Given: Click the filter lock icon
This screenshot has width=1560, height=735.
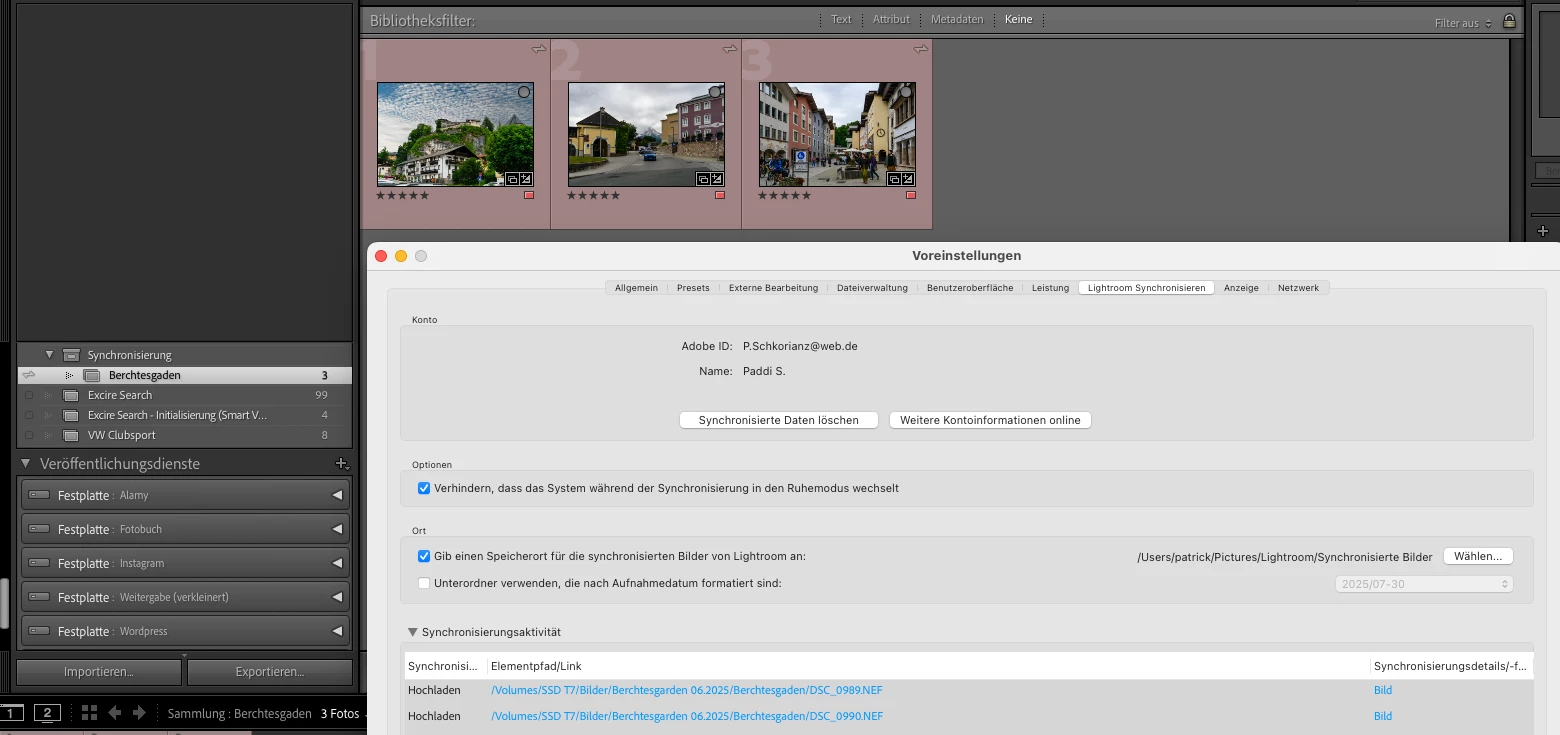Looking at the screenshot, I should pyautogui.click(x=1510, y=20).
